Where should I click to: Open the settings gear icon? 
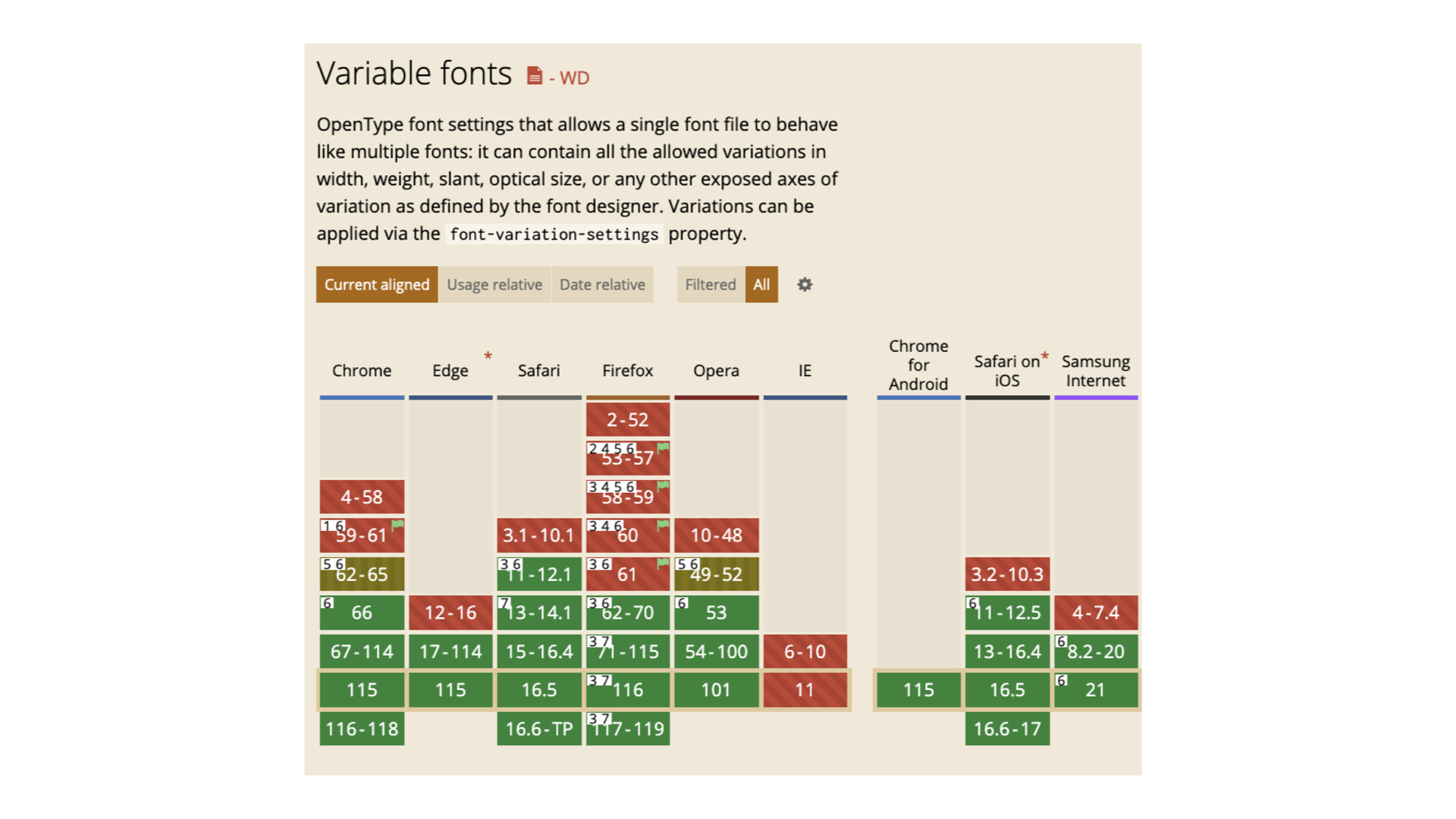tap(805, 284)
